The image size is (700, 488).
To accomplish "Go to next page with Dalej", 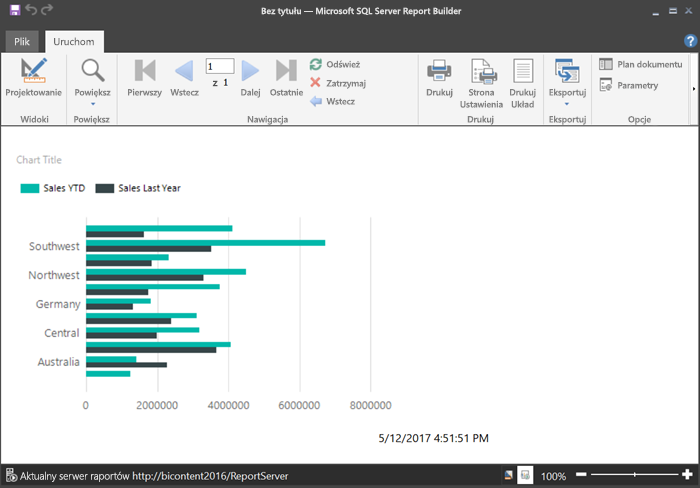I will click(x=250, y=77).
